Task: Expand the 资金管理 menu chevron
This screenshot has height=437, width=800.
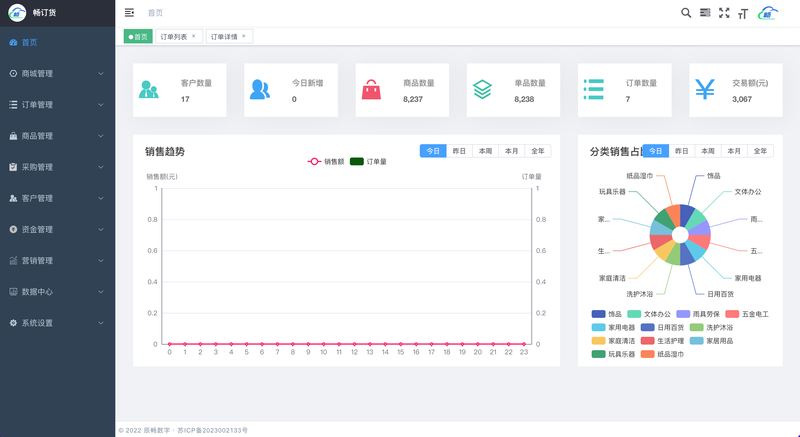Action: [x=101, y=229]
